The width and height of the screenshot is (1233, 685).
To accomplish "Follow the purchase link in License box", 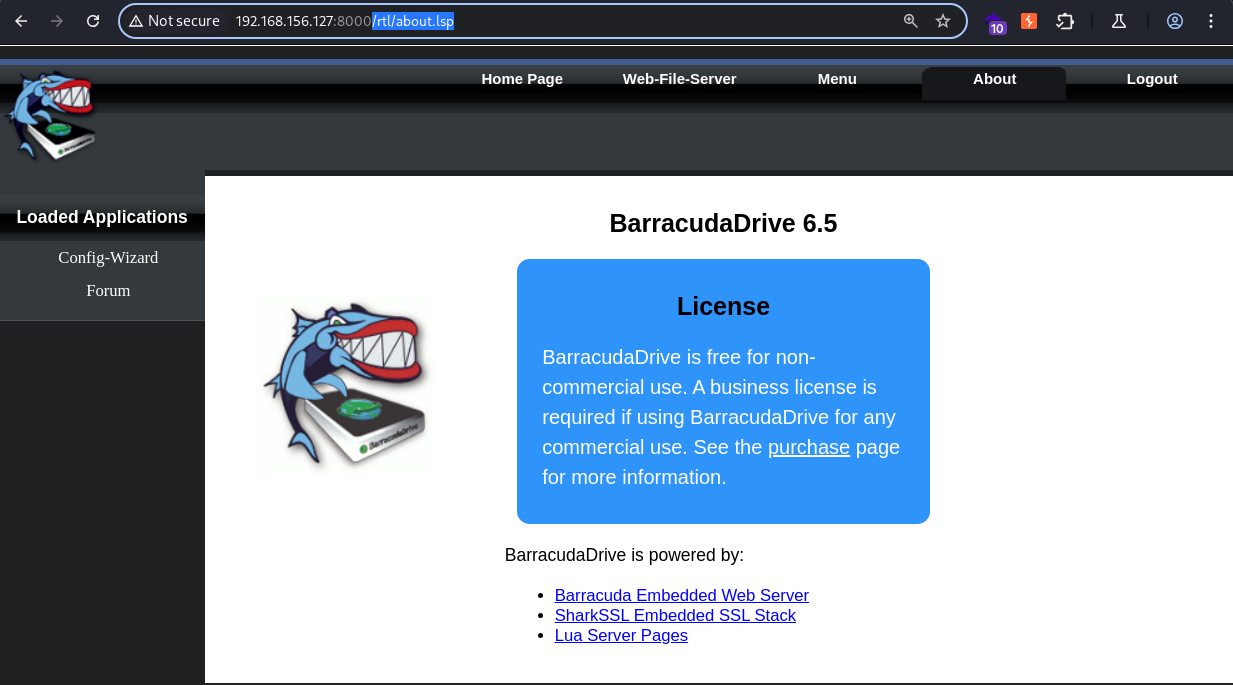I will pos(809,447).
